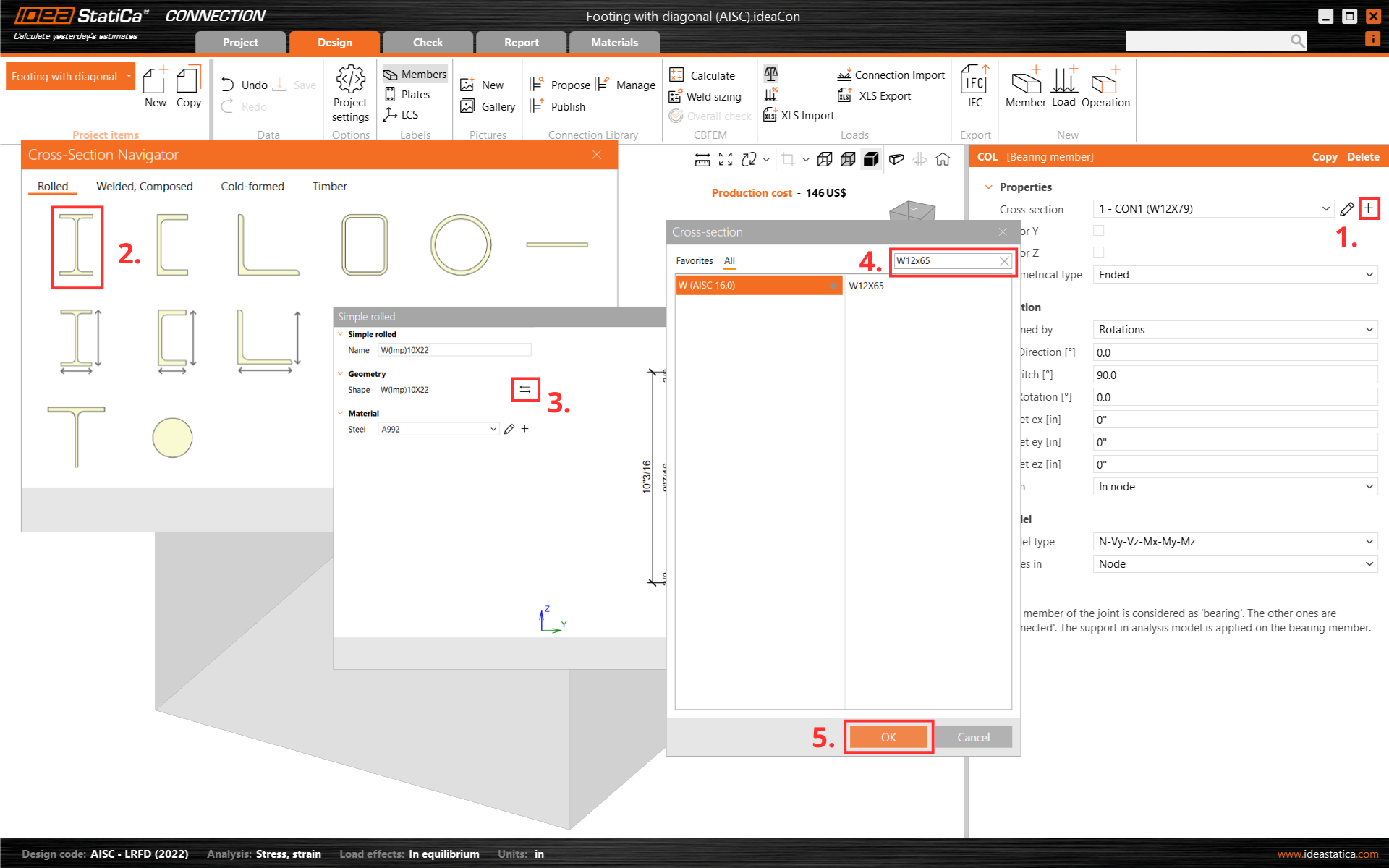Switch to the Check ribbon tab
Viewport: 1389px width, 868px height.
click(428, 43)
